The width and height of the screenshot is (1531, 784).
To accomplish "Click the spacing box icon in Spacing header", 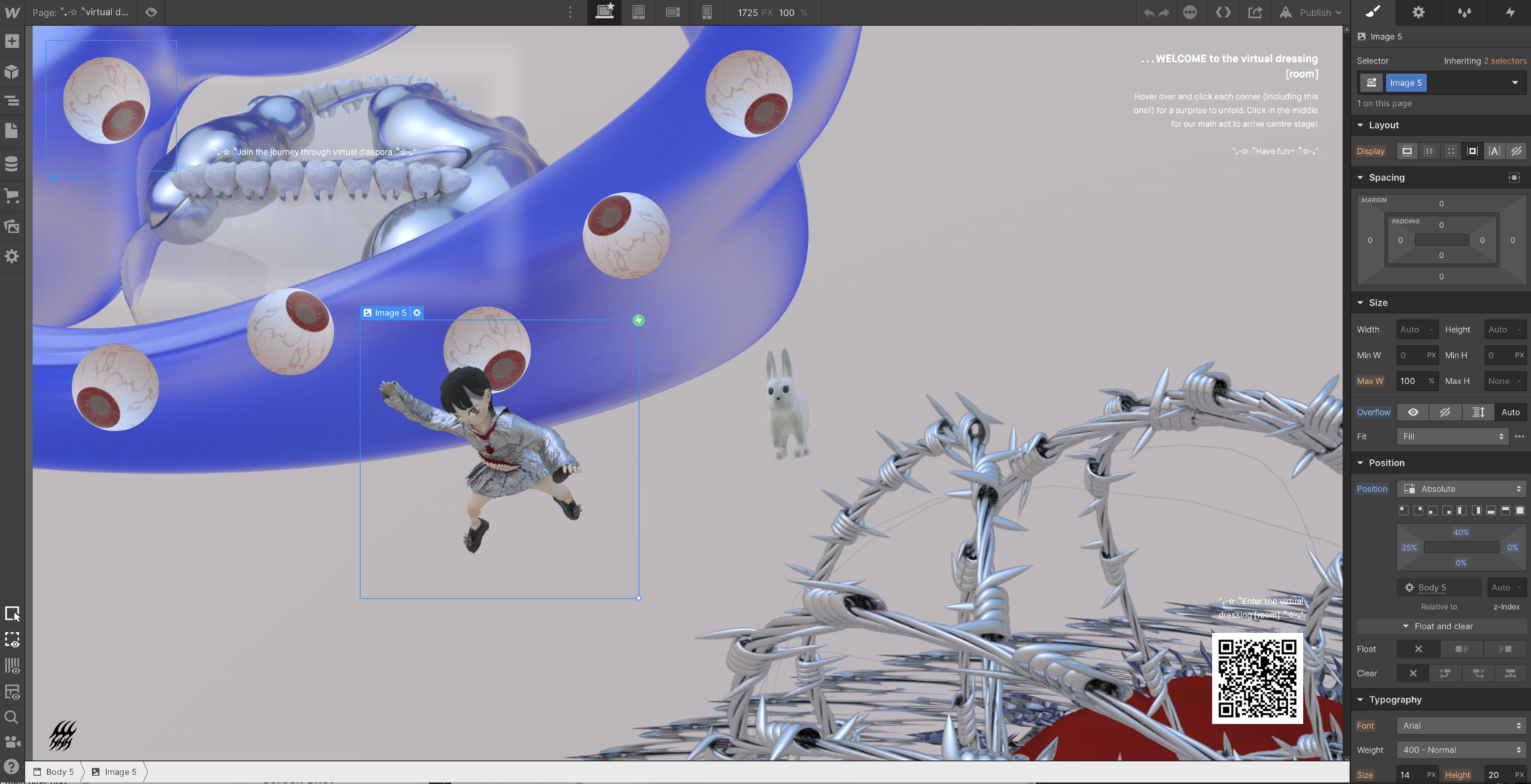I will pos(1514,177).
